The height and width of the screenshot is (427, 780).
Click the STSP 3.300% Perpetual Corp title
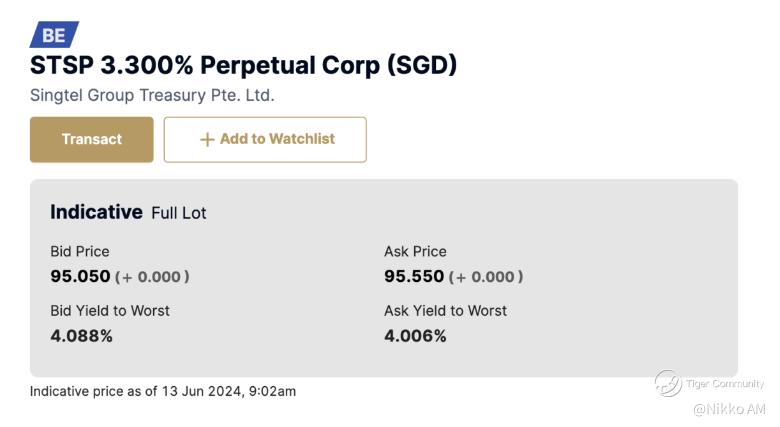(x=243, y=65)
